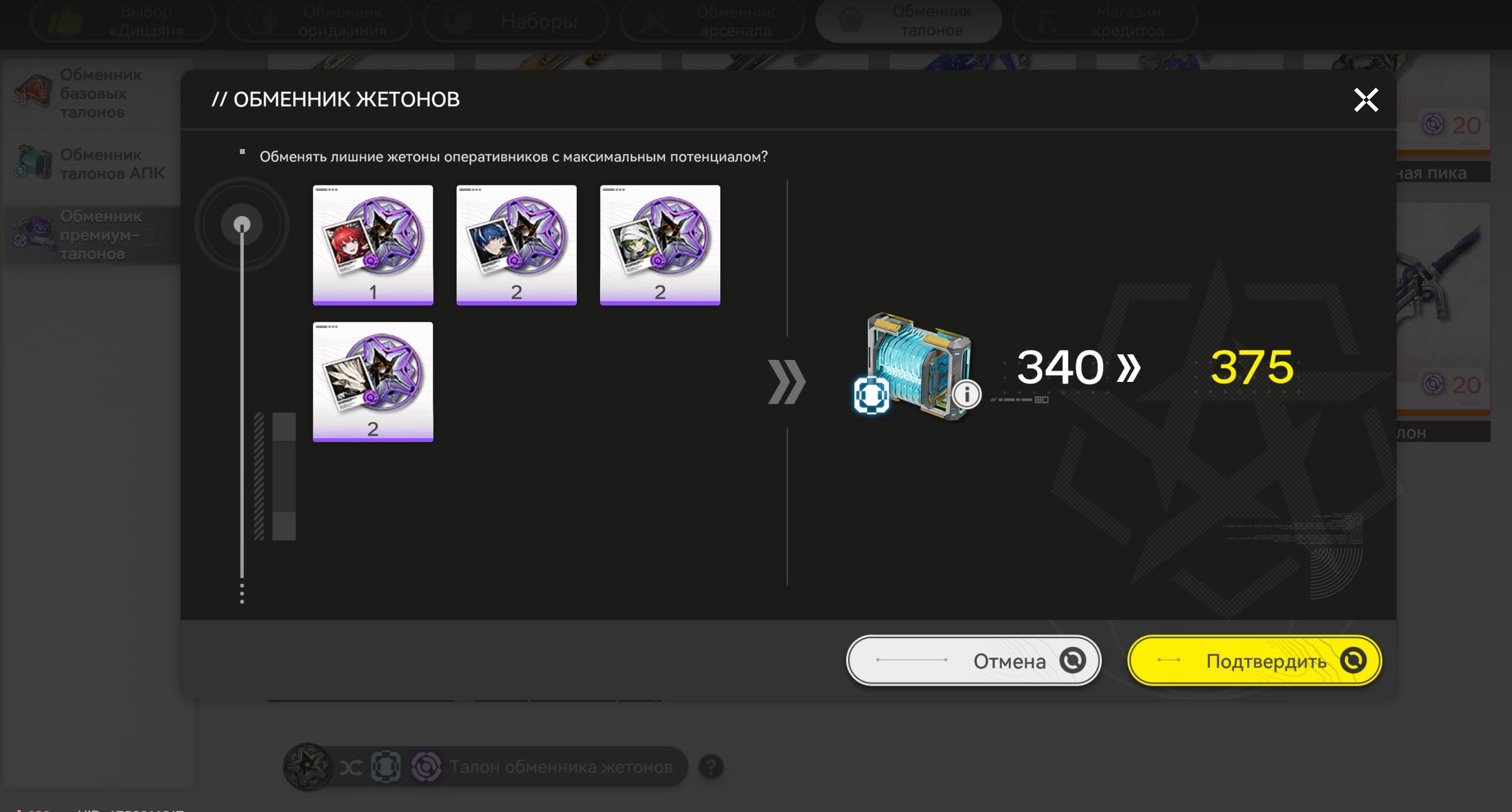Click the blue crate reward icon
Screen dimensions: 1512x812
coord(918,366)
